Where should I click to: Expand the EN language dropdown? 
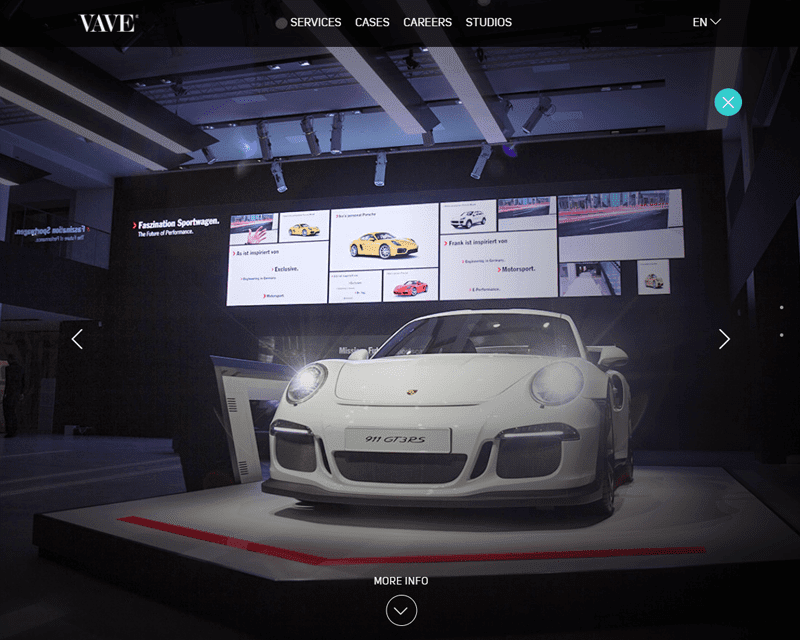pyautogui.click(x=706, y=22)
